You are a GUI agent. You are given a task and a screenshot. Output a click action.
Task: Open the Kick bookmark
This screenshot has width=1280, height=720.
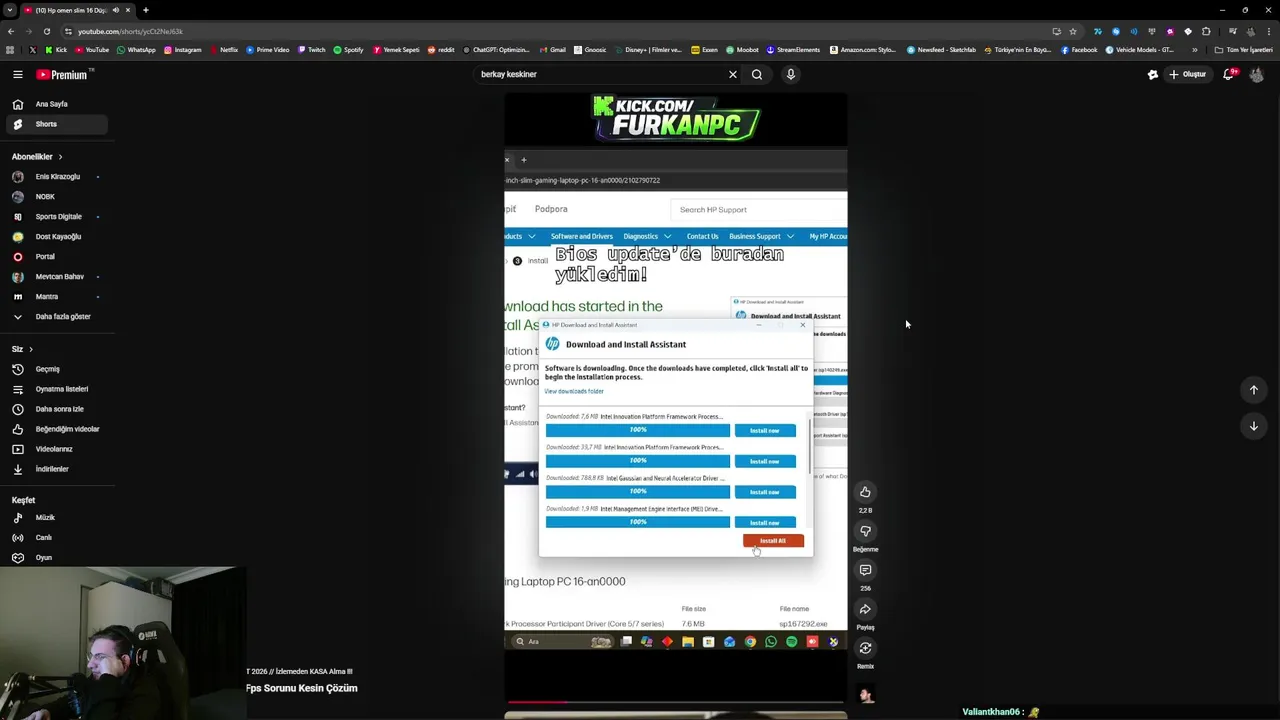tap(56, 50)
